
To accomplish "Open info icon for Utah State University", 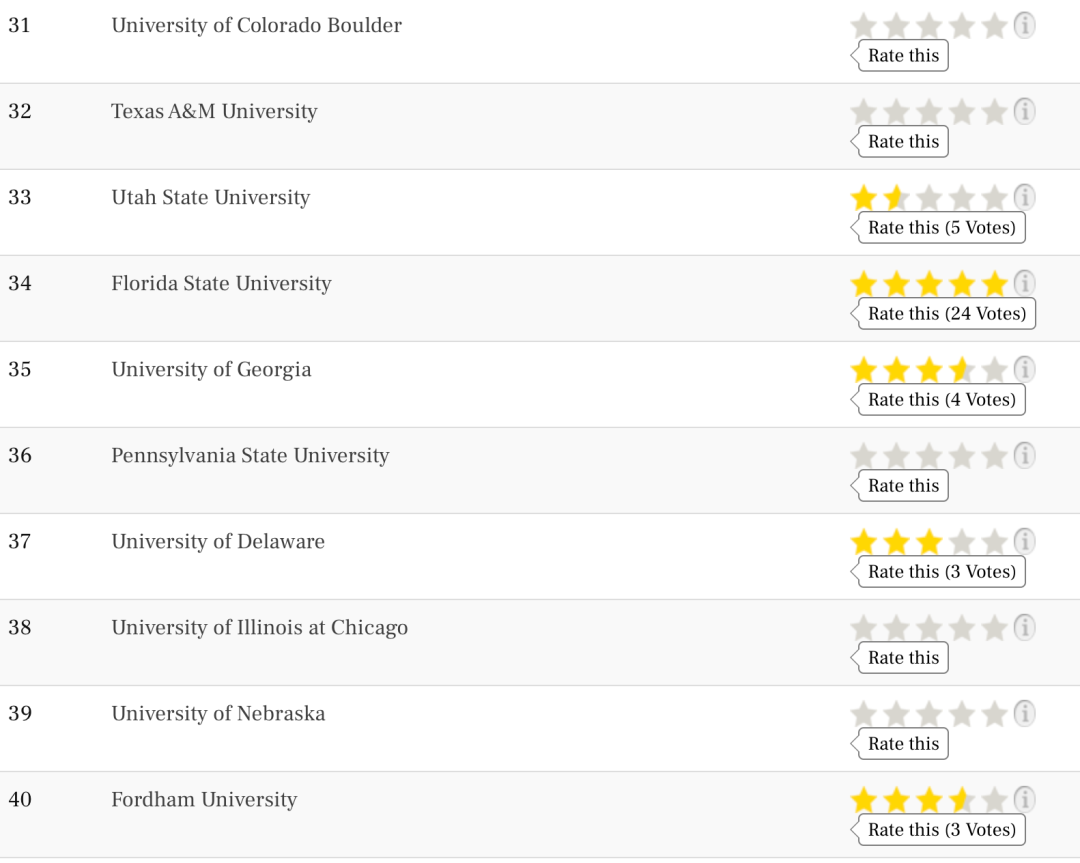I will pyautogui.click(x=1024, y=198).
